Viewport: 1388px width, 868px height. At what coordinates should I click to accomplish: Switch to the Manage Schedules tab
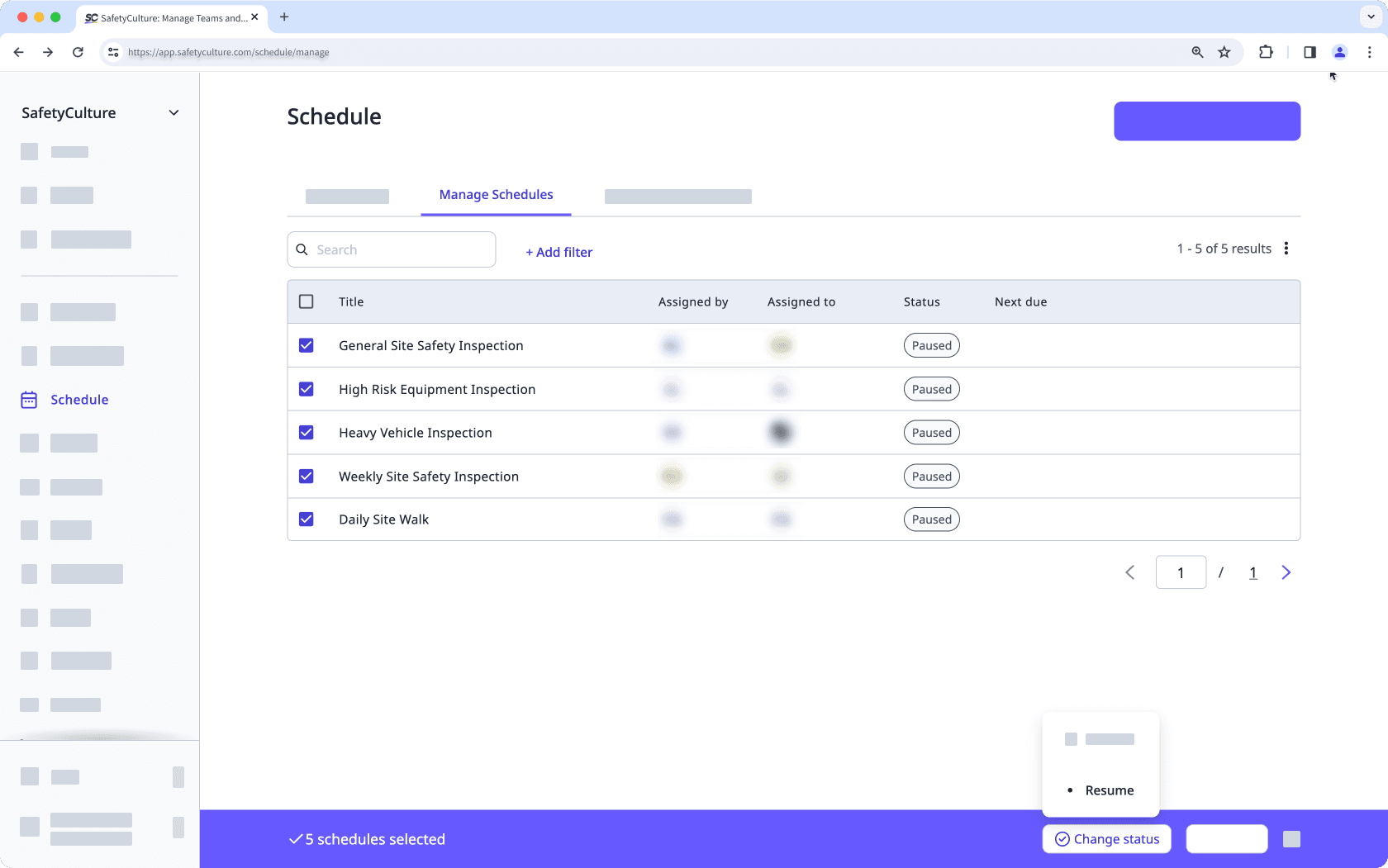point(496,195)
